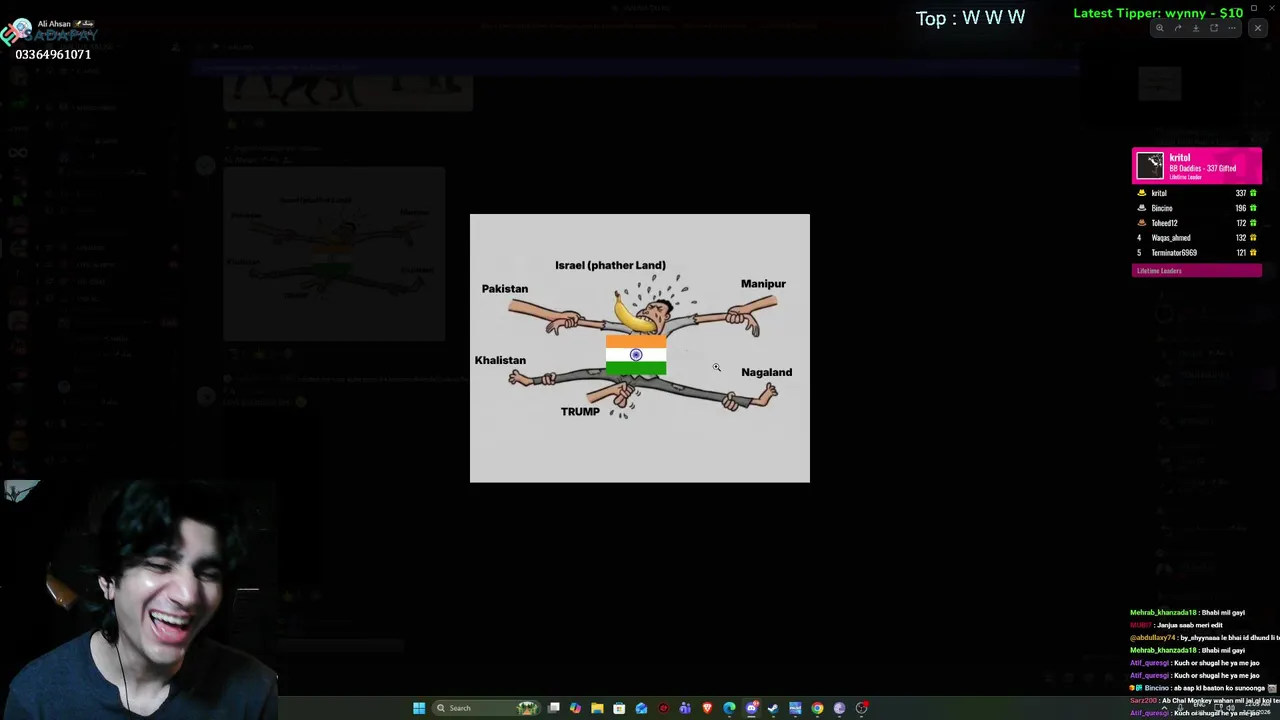Click the 'Ali Ahsan' name label
The width and height of the screenshot is (1280, 720).
click(54, 24)
